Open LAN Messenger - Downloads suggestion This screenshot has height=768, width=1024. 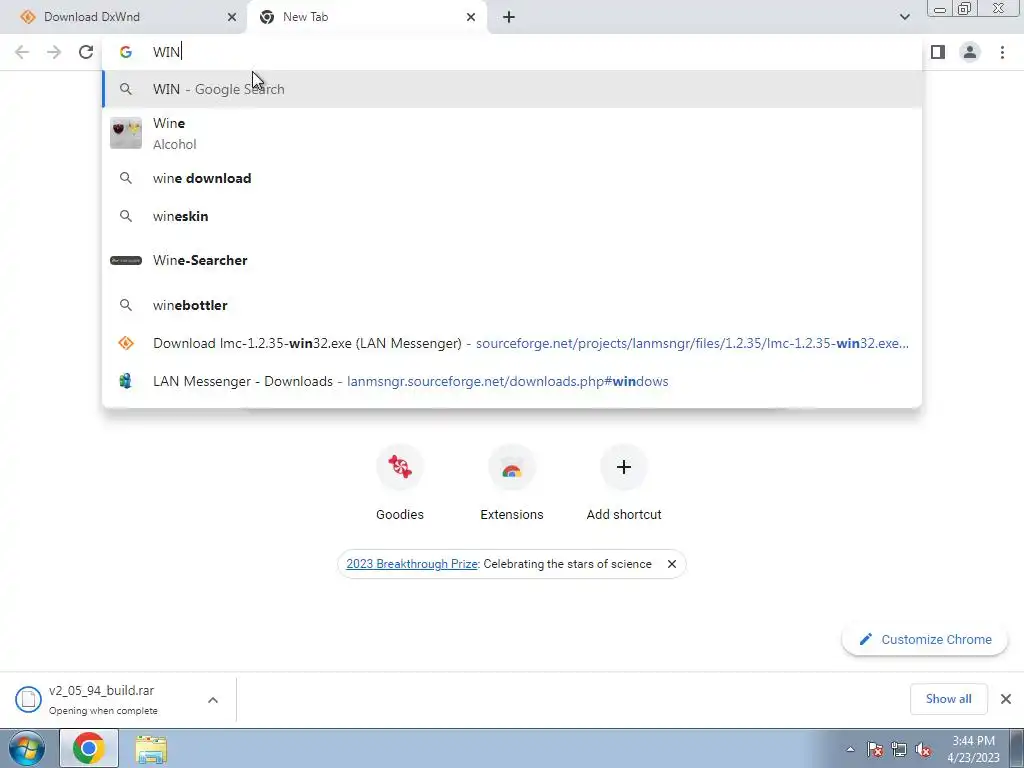(x=512, y=381)
